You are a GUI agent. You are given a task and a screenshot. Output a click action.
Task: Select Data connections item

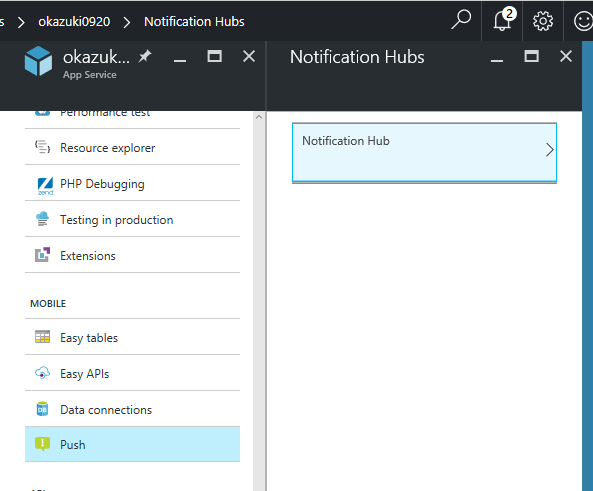tap(132, 409)
